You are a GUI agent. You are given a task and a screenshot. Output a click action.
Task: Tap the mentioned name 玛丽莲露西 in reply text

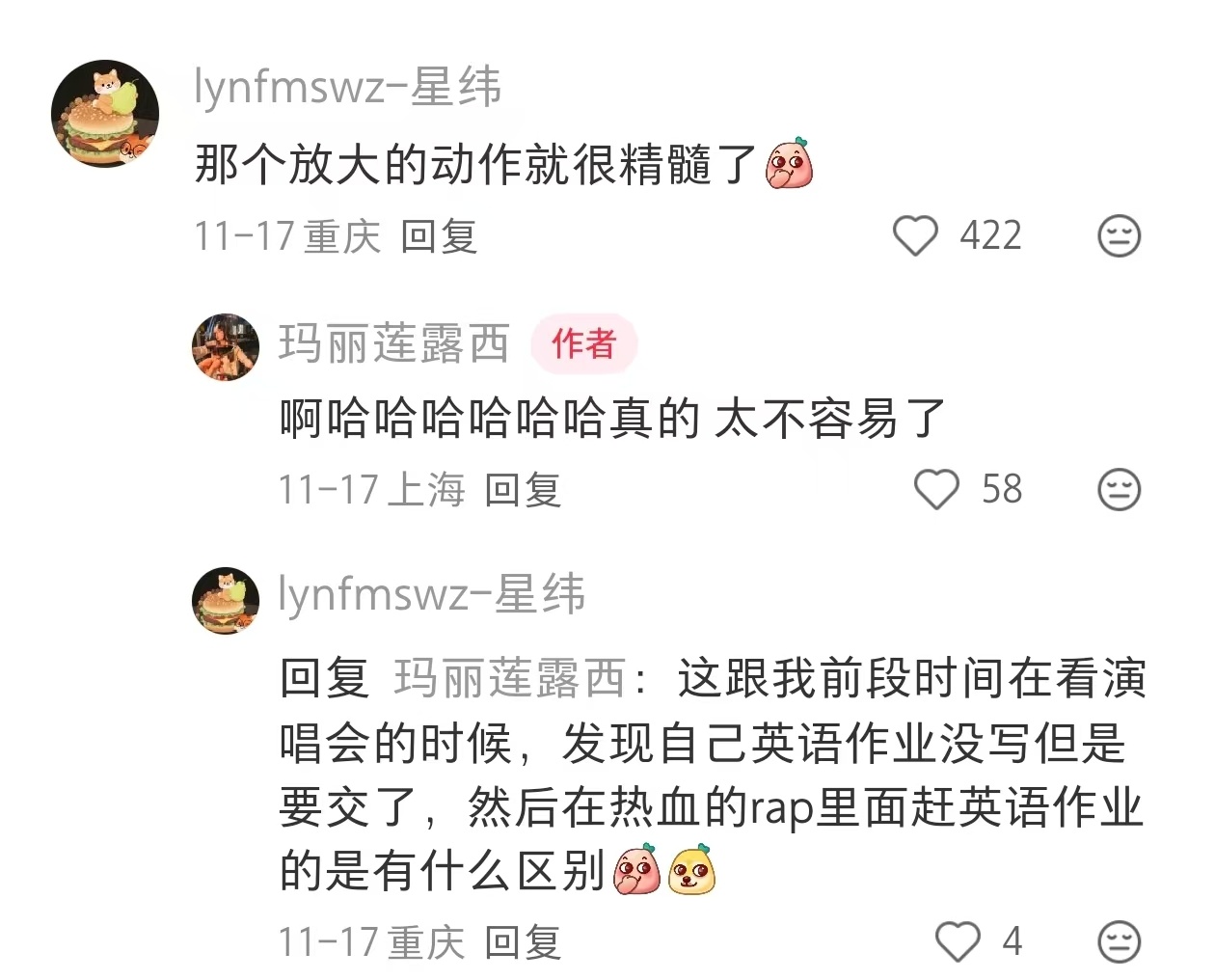click(x=510, y=678)
